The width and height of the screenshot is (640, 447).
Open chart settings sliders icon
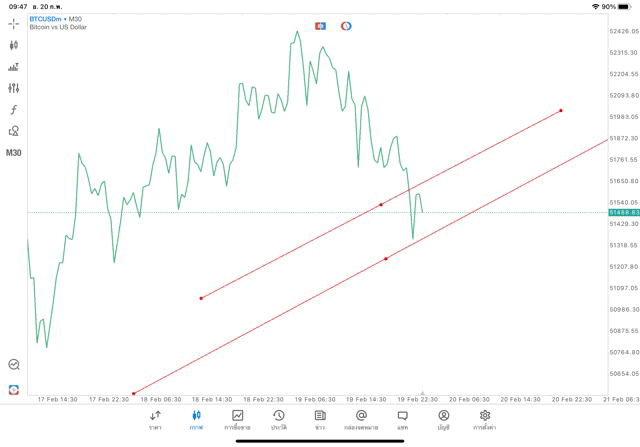(x=14, y=88)
